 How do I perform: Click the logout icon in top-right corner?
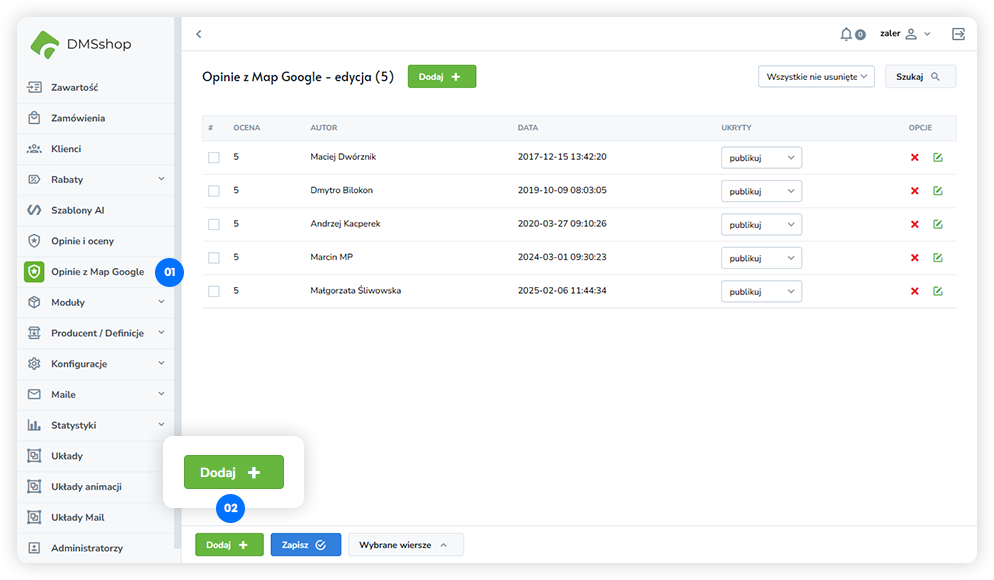(958, 34)
